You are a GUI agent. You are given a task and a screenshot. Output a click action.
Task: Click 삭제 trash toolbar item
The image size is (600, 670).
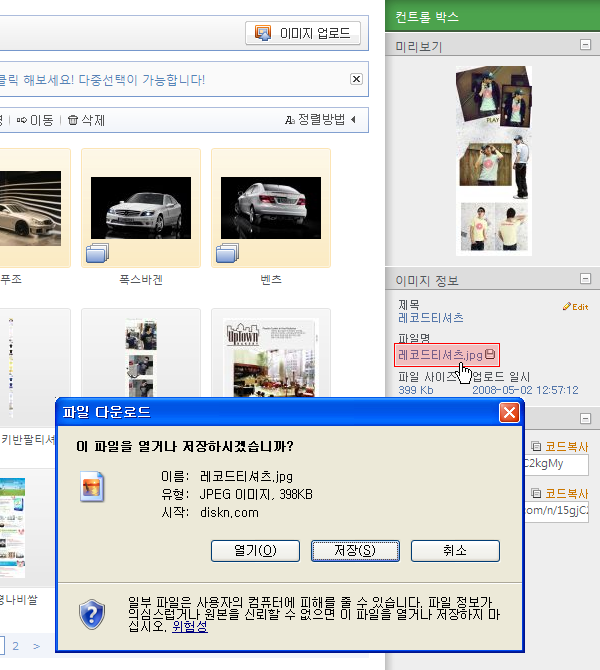[86, 120]
